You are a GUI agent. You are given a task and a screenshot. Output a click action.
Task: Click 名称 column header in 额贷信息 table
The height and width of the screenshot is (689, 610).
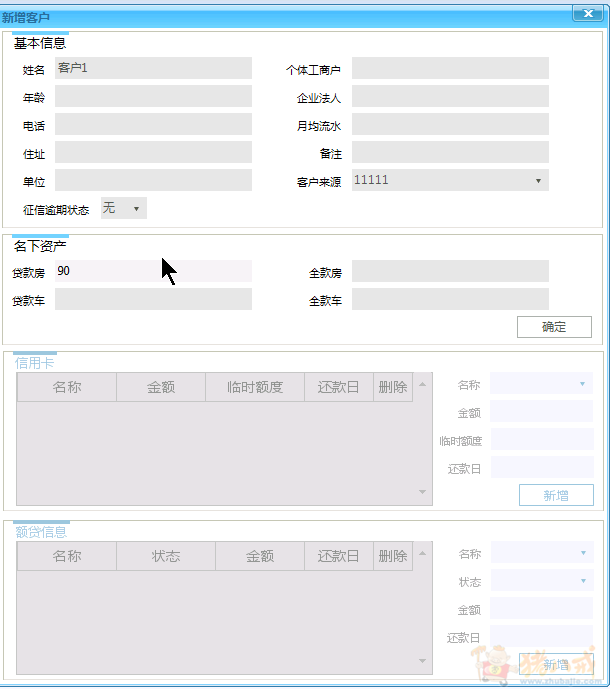tap(67, 556)
